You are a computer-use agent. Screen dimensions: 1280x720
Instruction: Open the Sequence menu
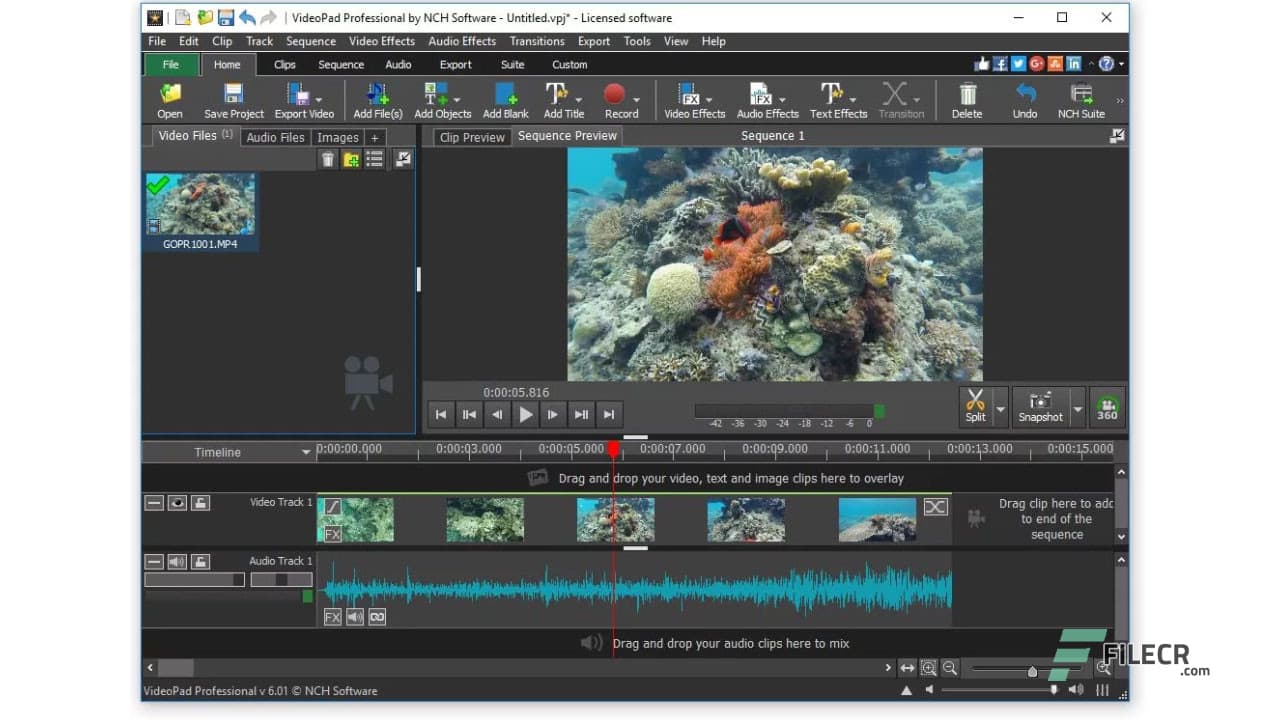tap(310, 41)
